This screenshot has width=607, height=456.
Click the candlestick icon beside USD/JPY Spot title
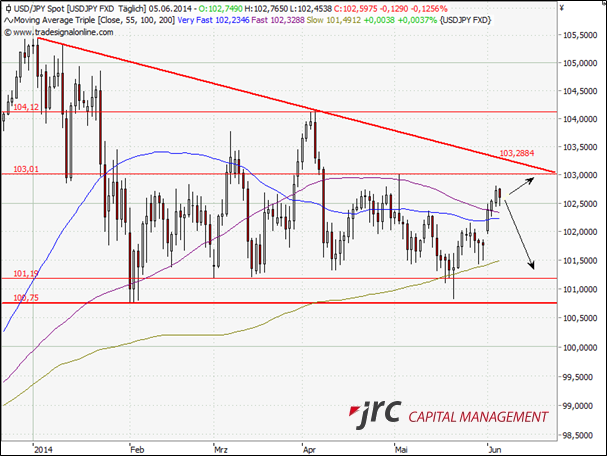(x=7, y=9)
